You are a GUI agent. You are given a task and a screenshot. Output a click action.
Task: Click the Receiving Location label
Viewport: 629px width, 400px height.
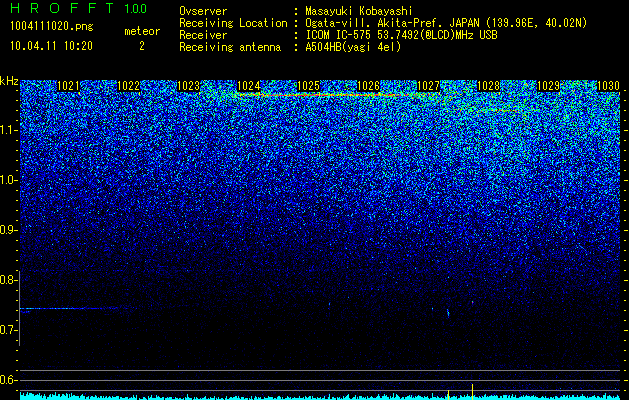pyautogui.click(x=233, y=23)
